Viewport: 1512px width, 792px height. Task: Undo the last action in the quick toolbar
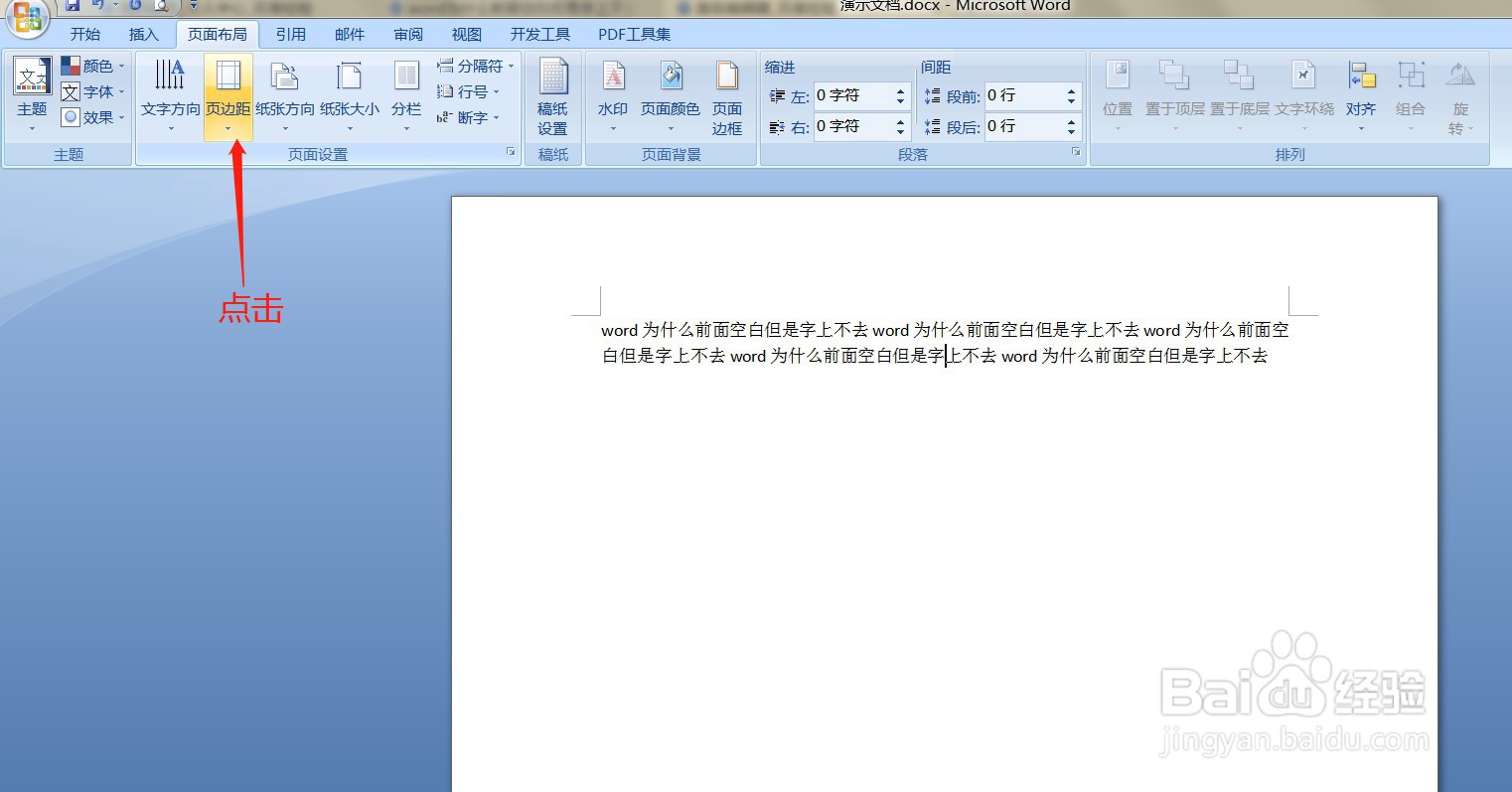[98, 5]
